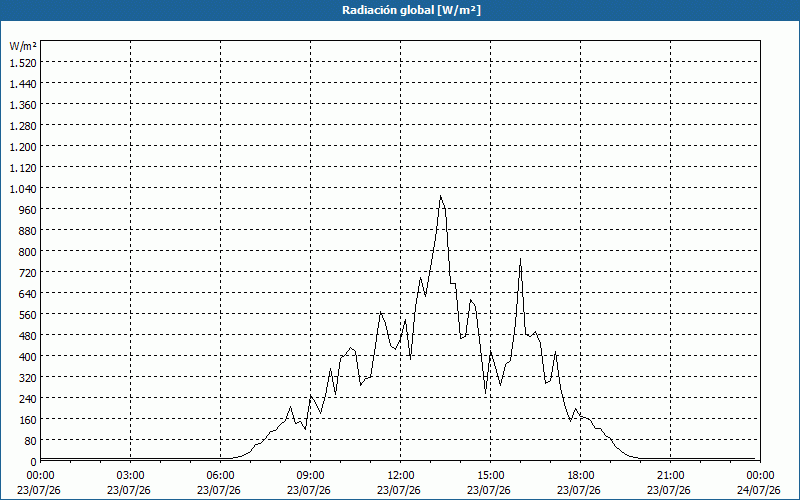Viewport: 800px width, 500px height.
Task: Select the 1.520 y-axis label
Action: point(23,63)
